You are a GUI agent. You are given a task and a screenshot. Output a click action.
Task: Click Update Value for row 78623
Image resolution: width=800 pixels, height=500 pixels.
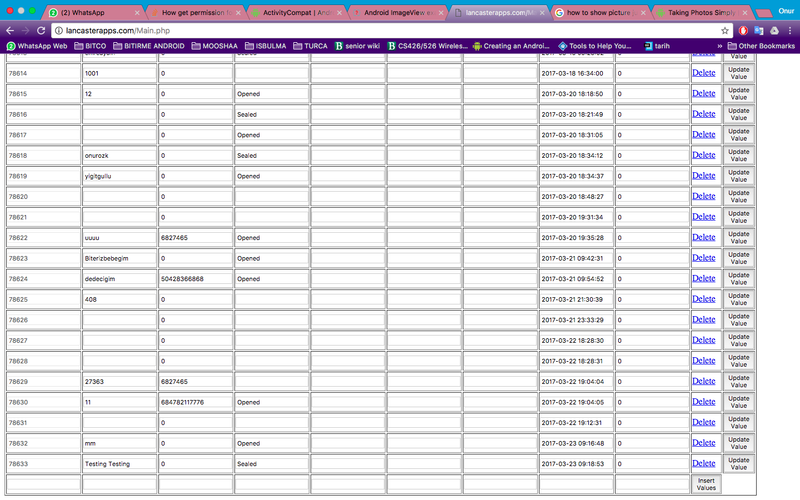point(738,258)
